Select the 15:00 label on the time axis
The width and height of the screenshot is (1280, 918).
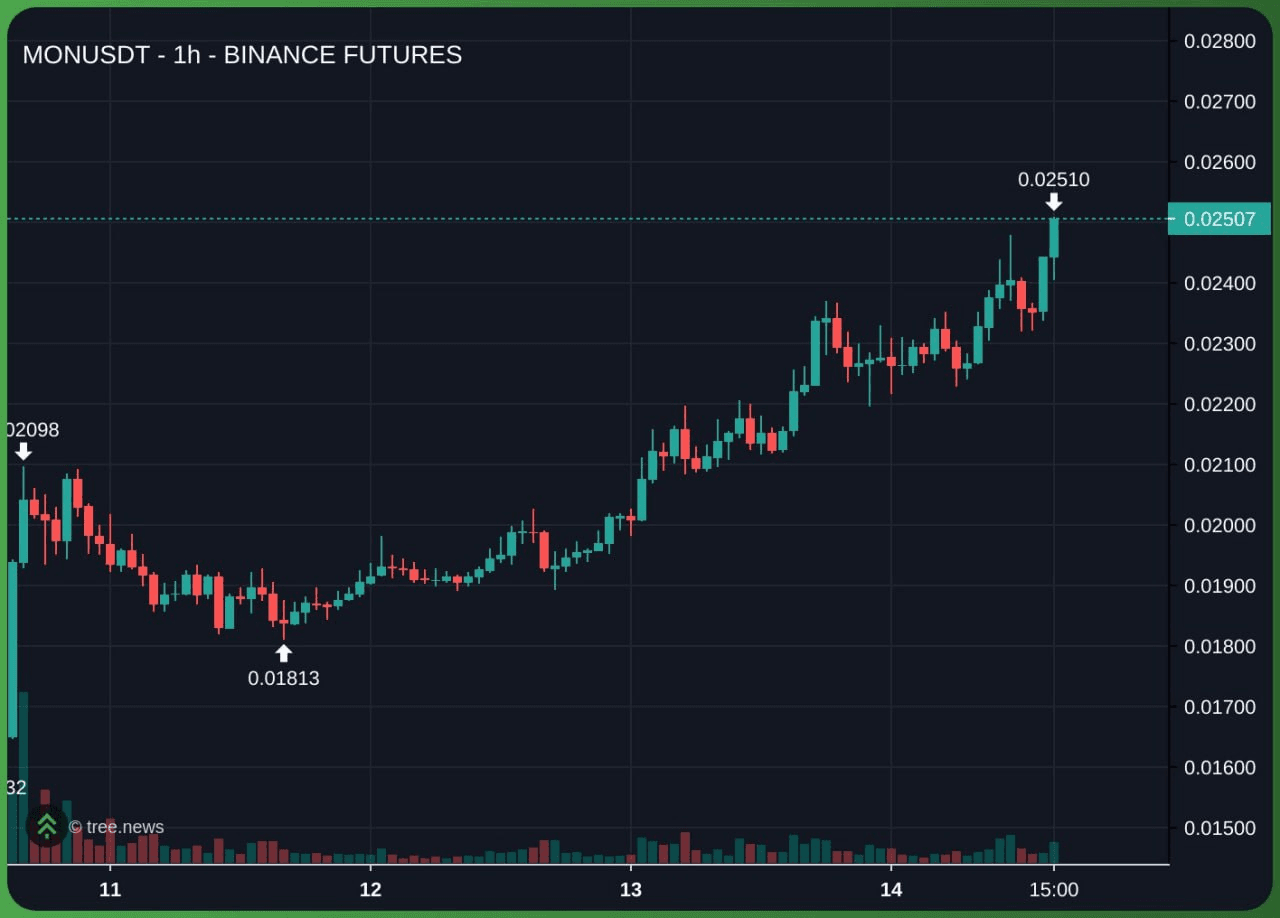click(1053, 890)
